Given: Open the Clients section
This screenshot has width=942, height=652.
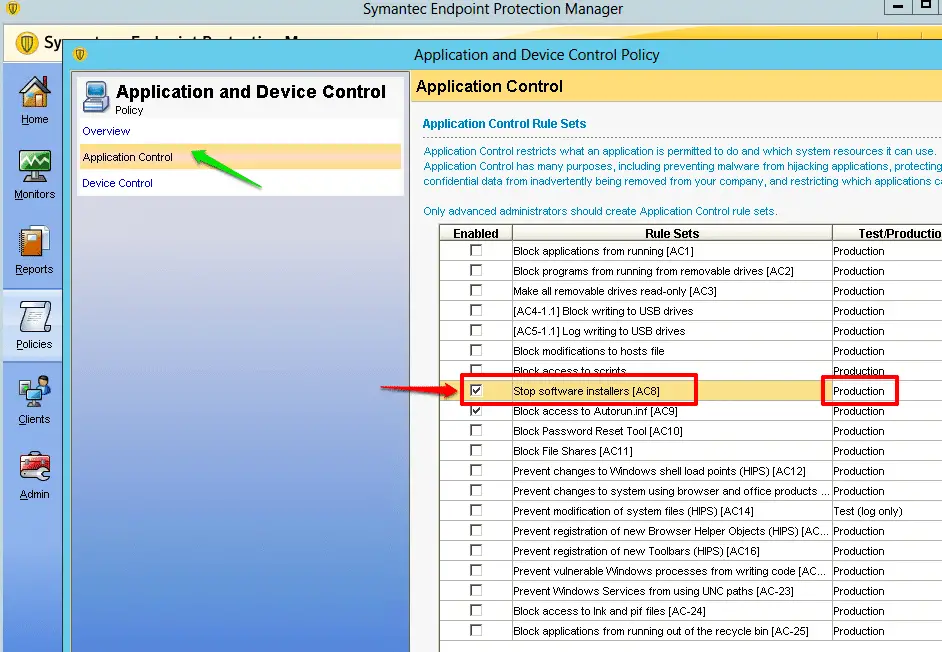Looking at the screenshot, I should 34,400.
